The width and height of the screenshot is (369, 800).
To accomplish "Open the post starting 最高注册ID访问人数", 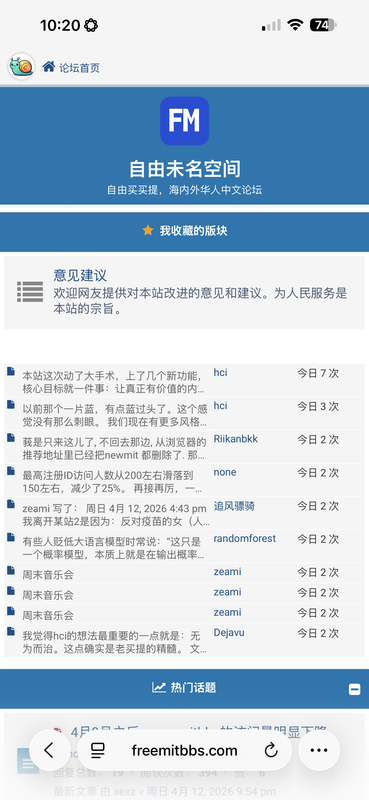I will pos(112,482).
